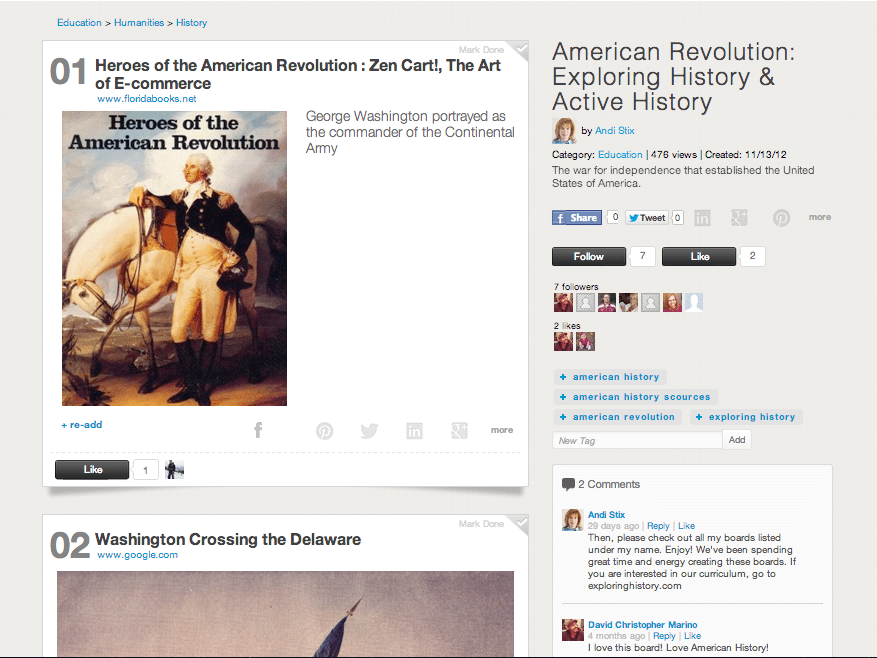Like Andi Stix comment
Viewport: 877px width, 658px height.
686,526
